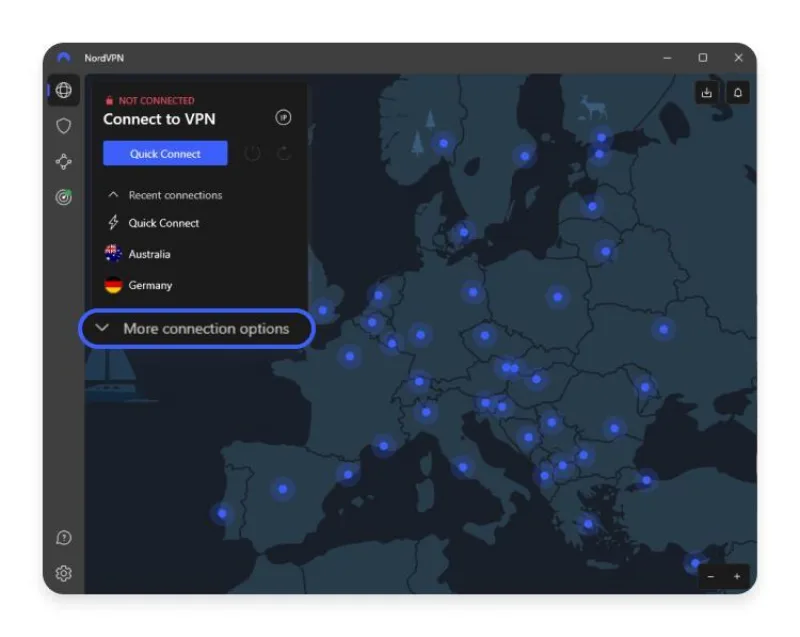Viewport: 800px width, 637px height.
Task: Zoom in the map with plus button
Action: 737,576
